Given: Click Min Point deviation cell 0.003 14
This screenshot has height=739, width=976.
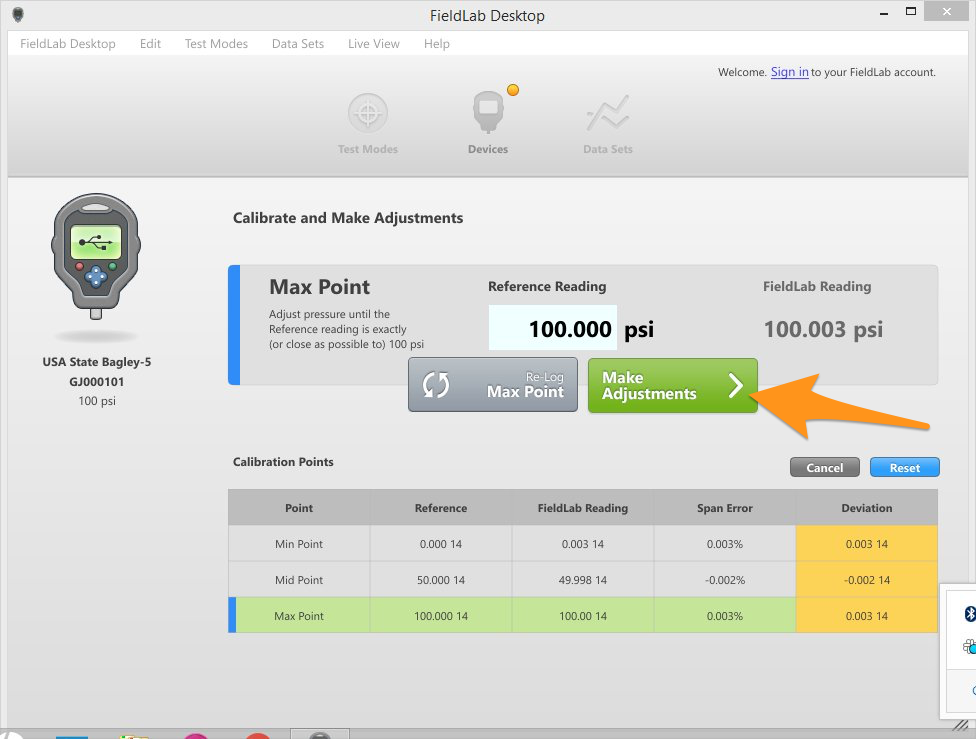Looking at the screenshot, I should coord(866,544).
